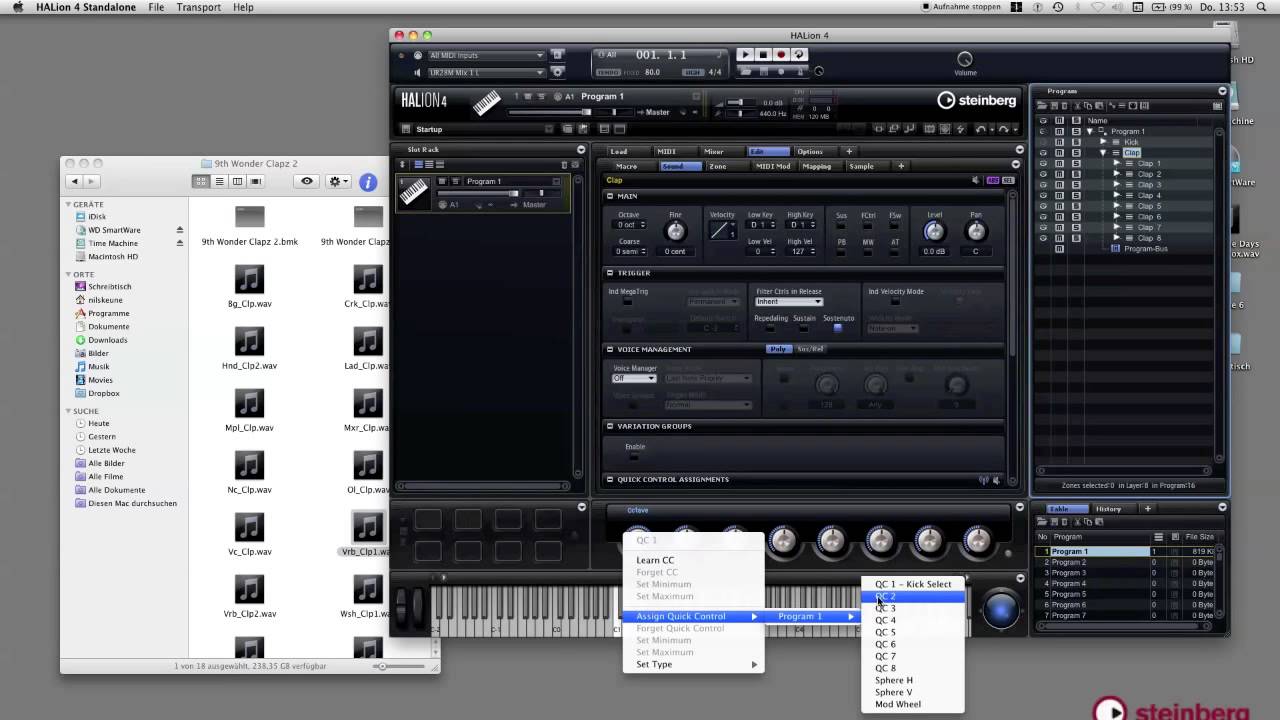Click the red Record transport button
This screenshot has height=720, width=1280.
point(781,55)
